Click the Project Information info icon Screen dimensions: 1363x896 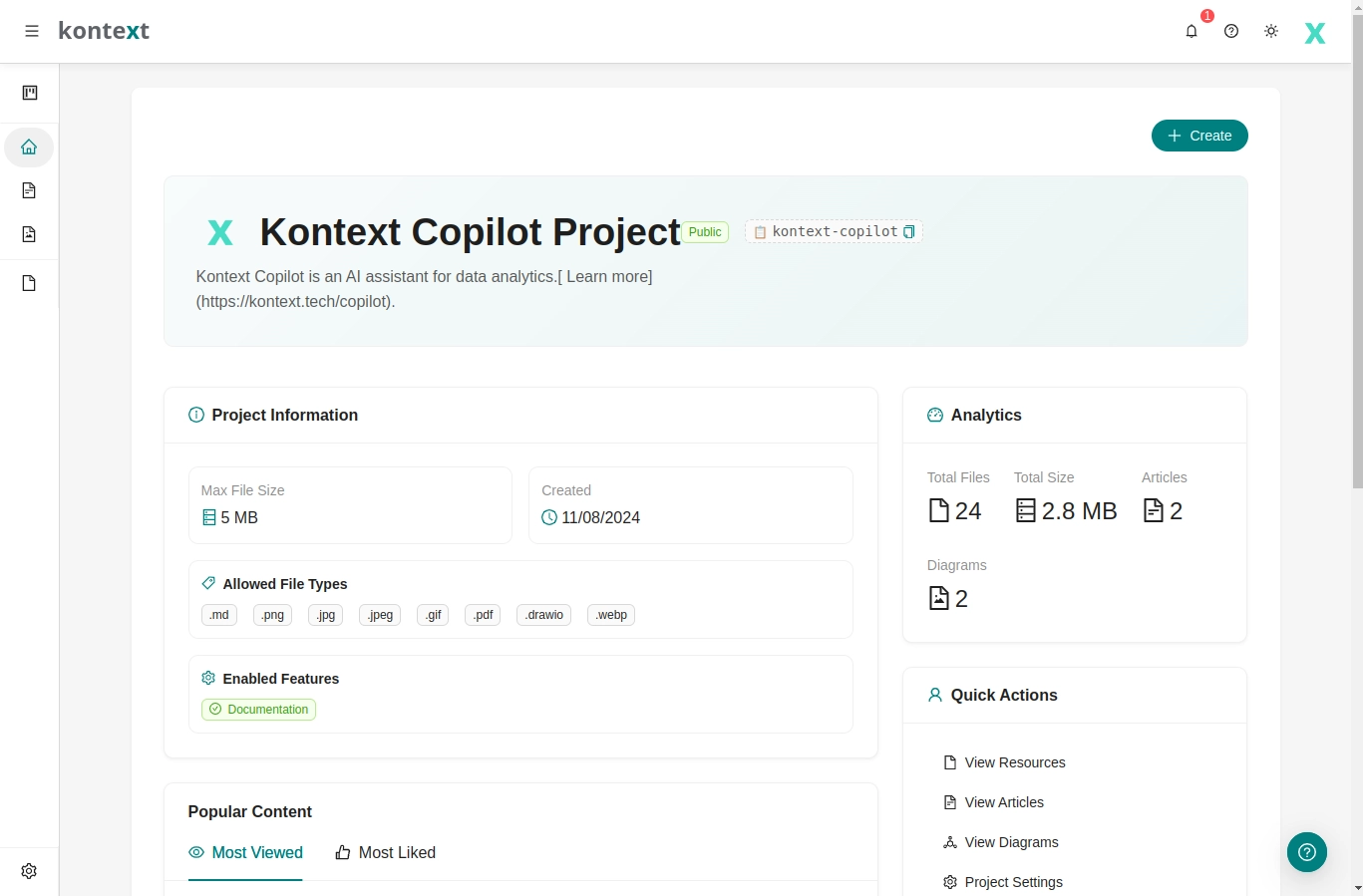click(x=196, y=415)
